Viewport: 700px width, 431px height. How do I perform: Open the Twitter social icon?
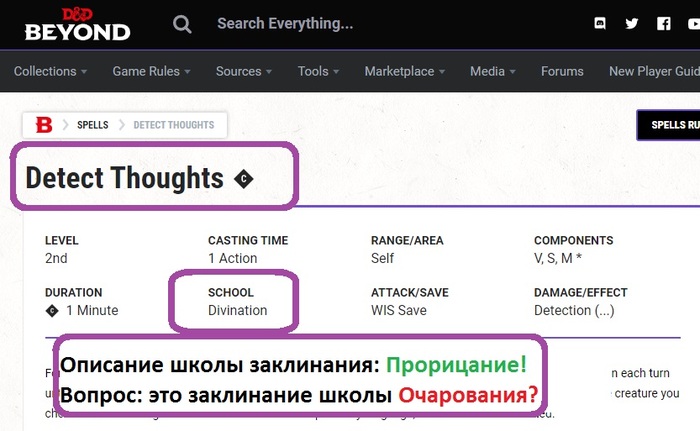pyautogui.click(x=631, y=24)
